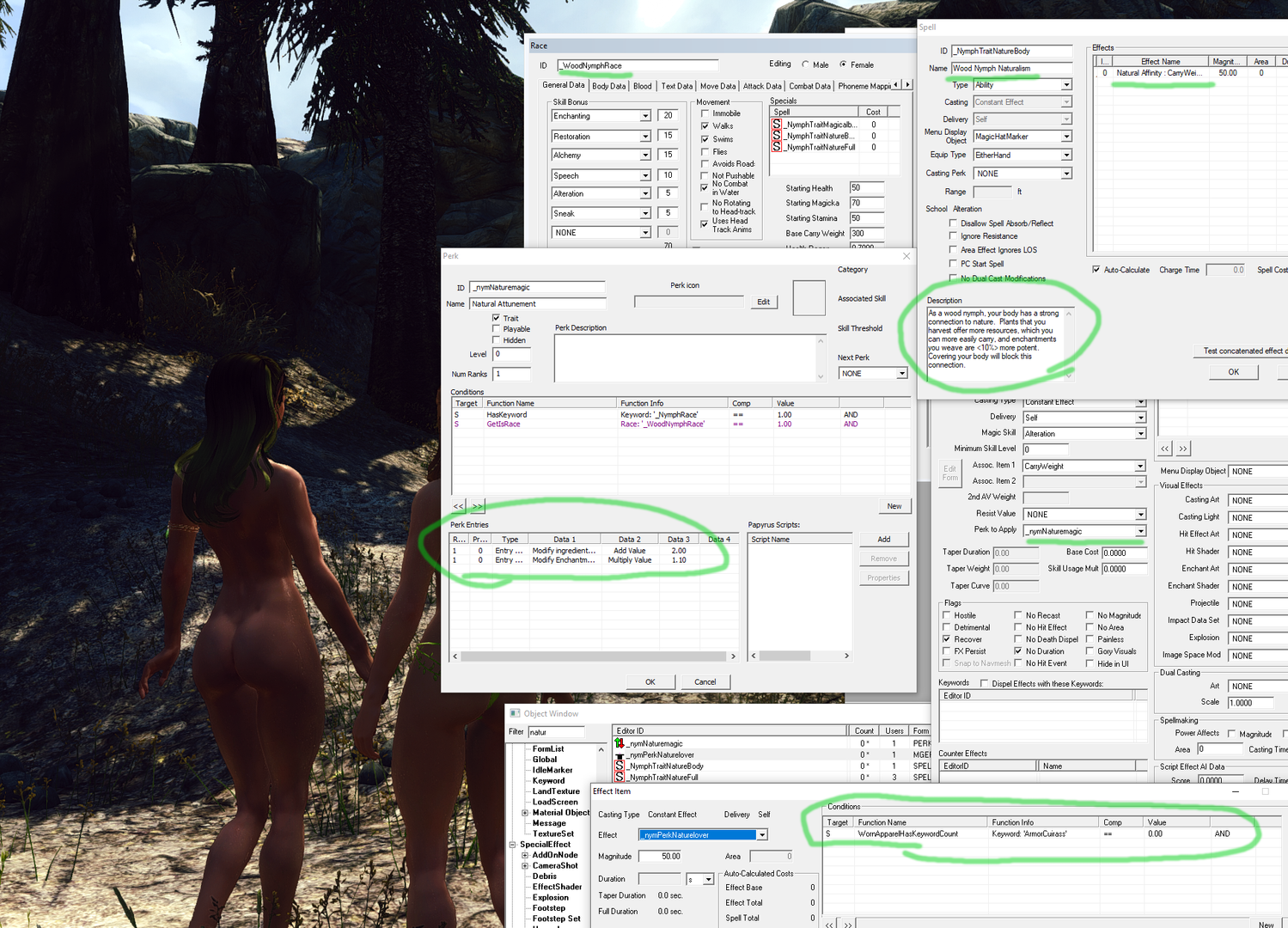The height and width of the screenshot is (928, 1288).
Task: Enable the Immobile movement checkbox
Action: (705, 113)
